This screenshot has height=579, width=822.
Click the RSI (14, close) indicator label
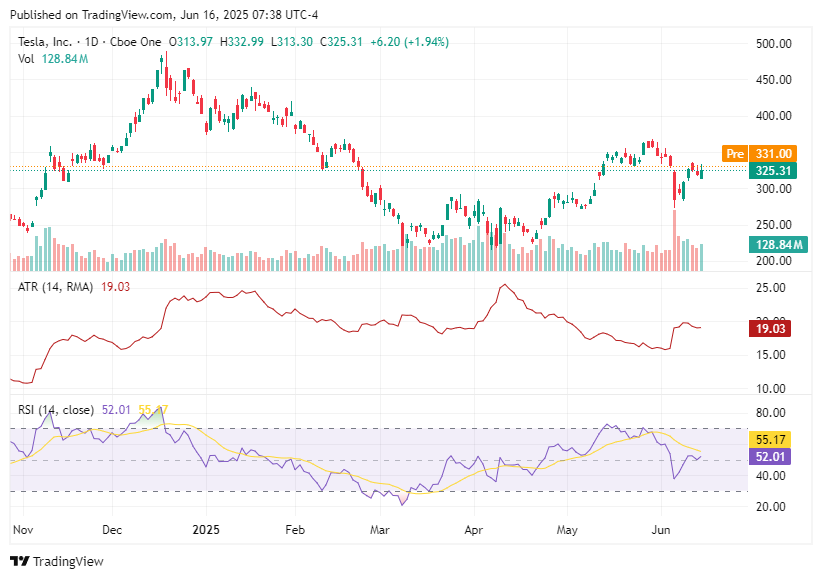click(x=56, y=410)
